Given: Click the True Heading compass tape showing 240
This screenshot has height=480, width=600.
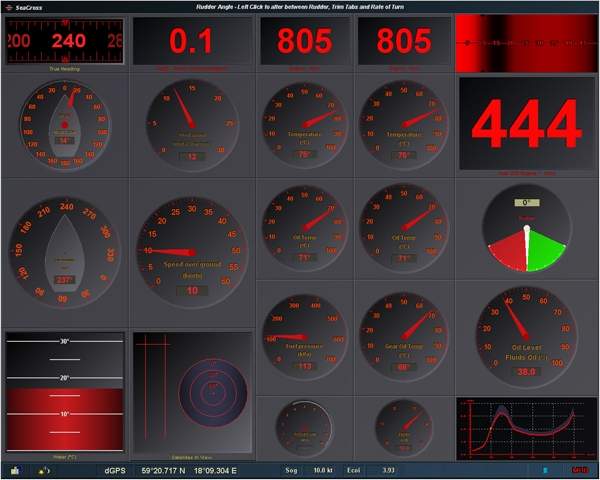Looking at the screenshot, I should (x=65, y=41).
